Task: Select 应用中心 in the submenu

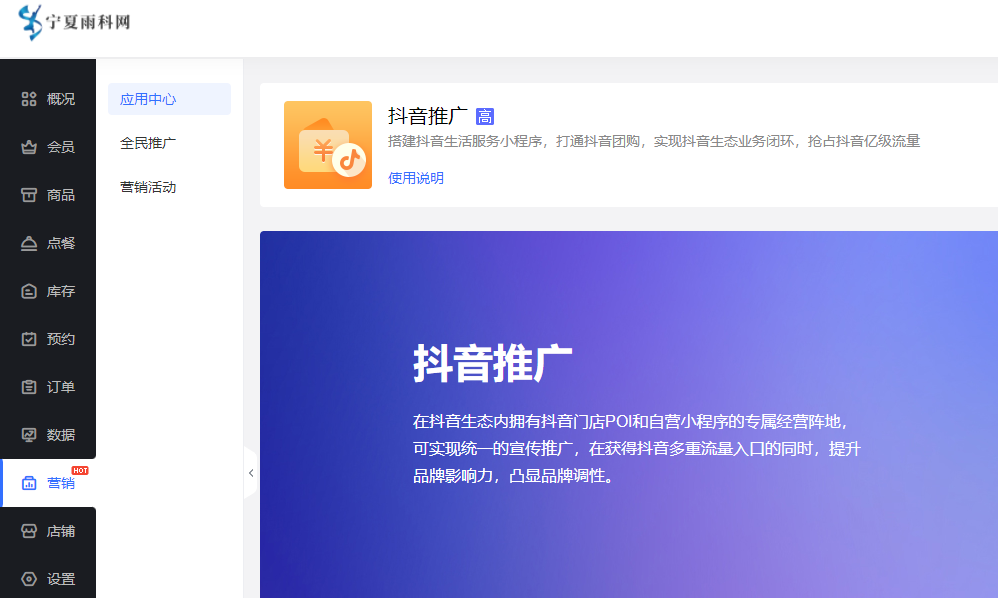Action: point(169,99)
